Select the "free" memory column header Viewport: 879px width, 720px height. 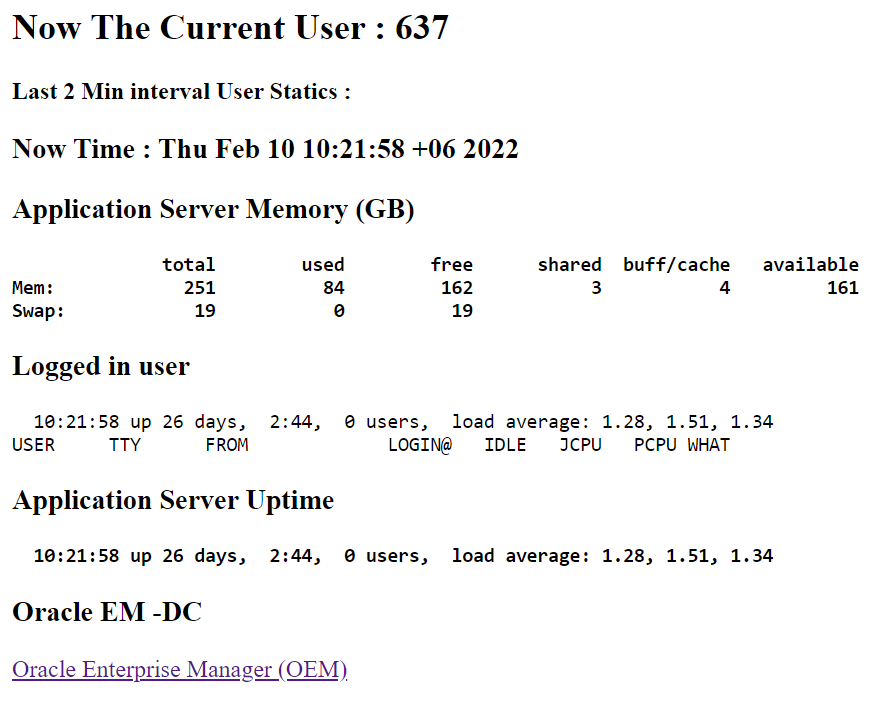click(451, 265)
